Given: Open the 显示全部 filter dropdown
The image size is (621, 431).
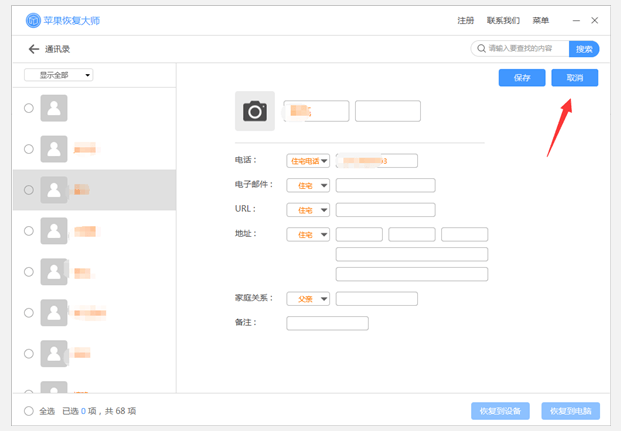Looking at the screenshot, I should (59, 75).
